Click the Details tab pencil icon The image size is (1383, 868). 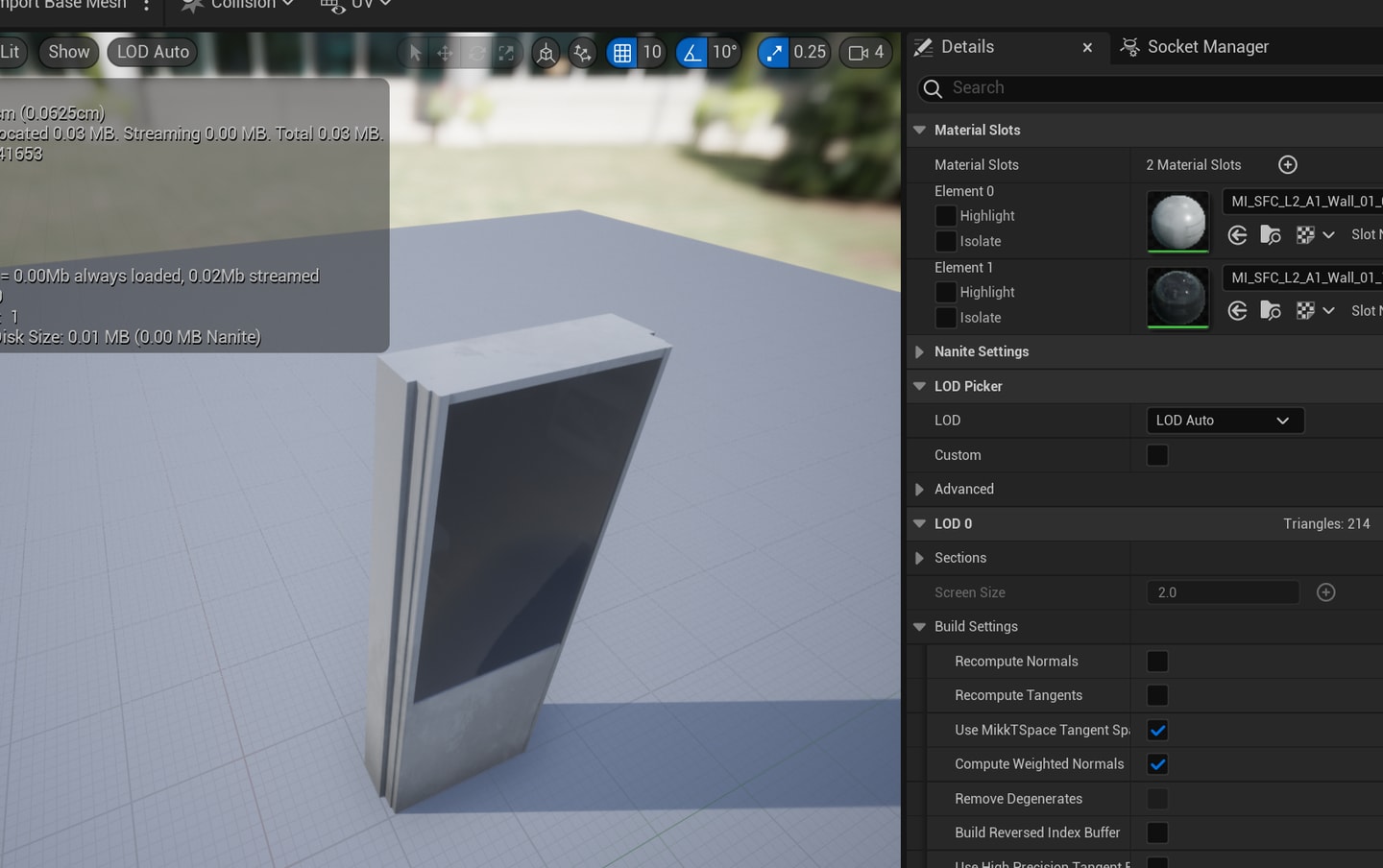pos(923,47)
